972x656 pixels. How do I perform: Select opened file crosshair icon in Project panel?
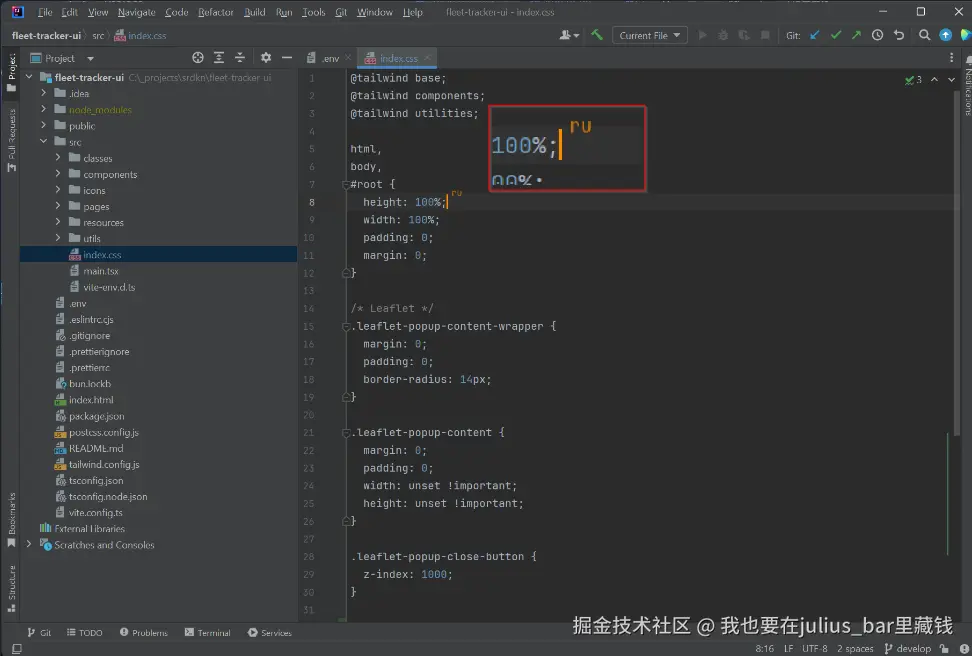click(198, 58)
